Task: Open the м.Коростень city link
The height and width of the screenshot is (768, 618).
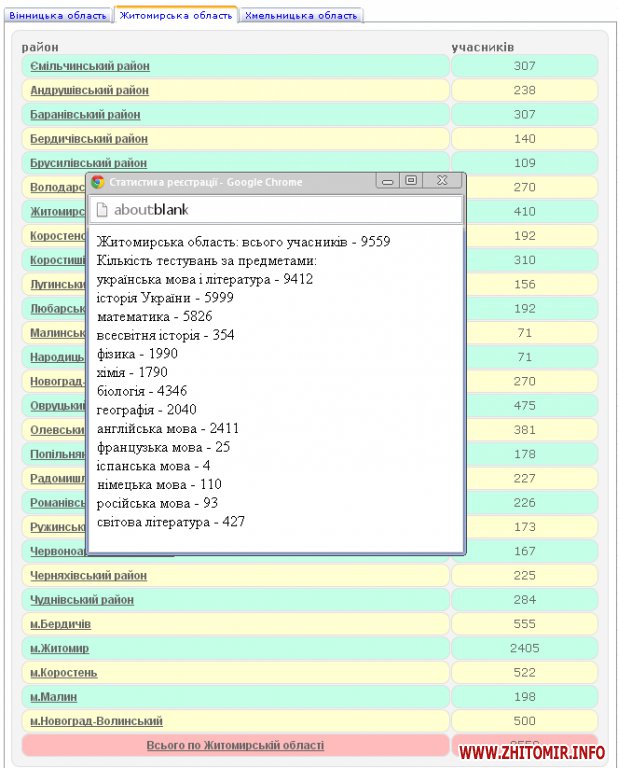Action: coord(64,672)
